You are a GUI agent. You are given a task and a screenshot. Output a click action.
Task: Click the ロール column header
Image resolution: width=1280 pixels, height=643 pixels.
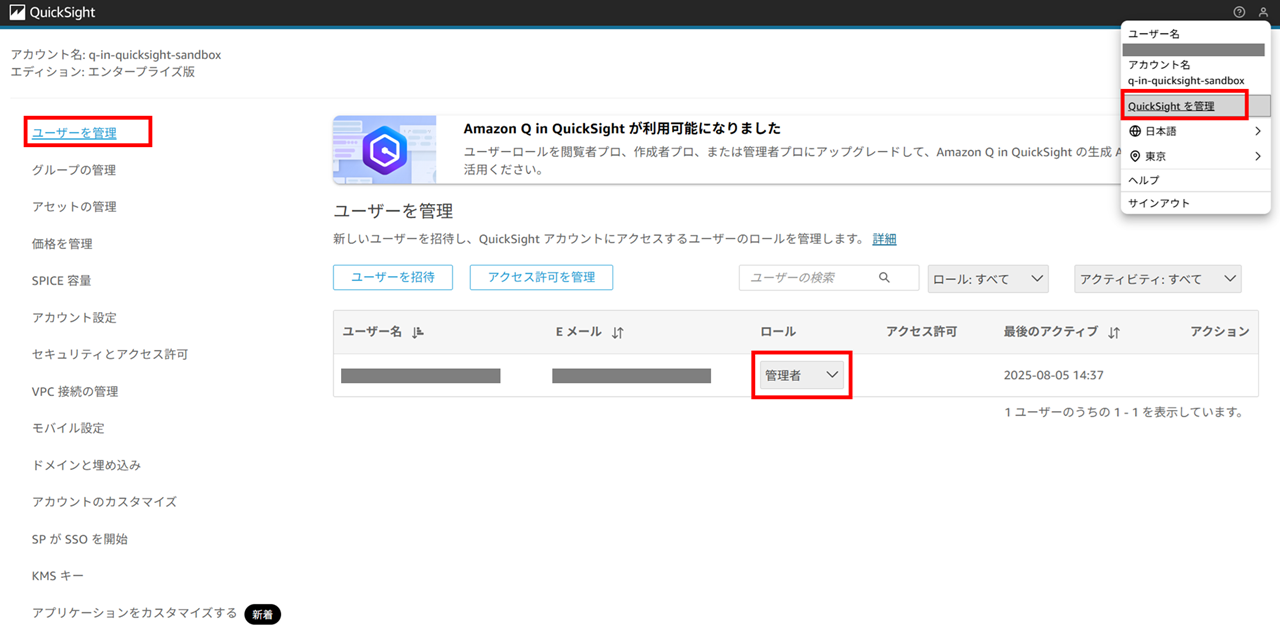point(778,332)
